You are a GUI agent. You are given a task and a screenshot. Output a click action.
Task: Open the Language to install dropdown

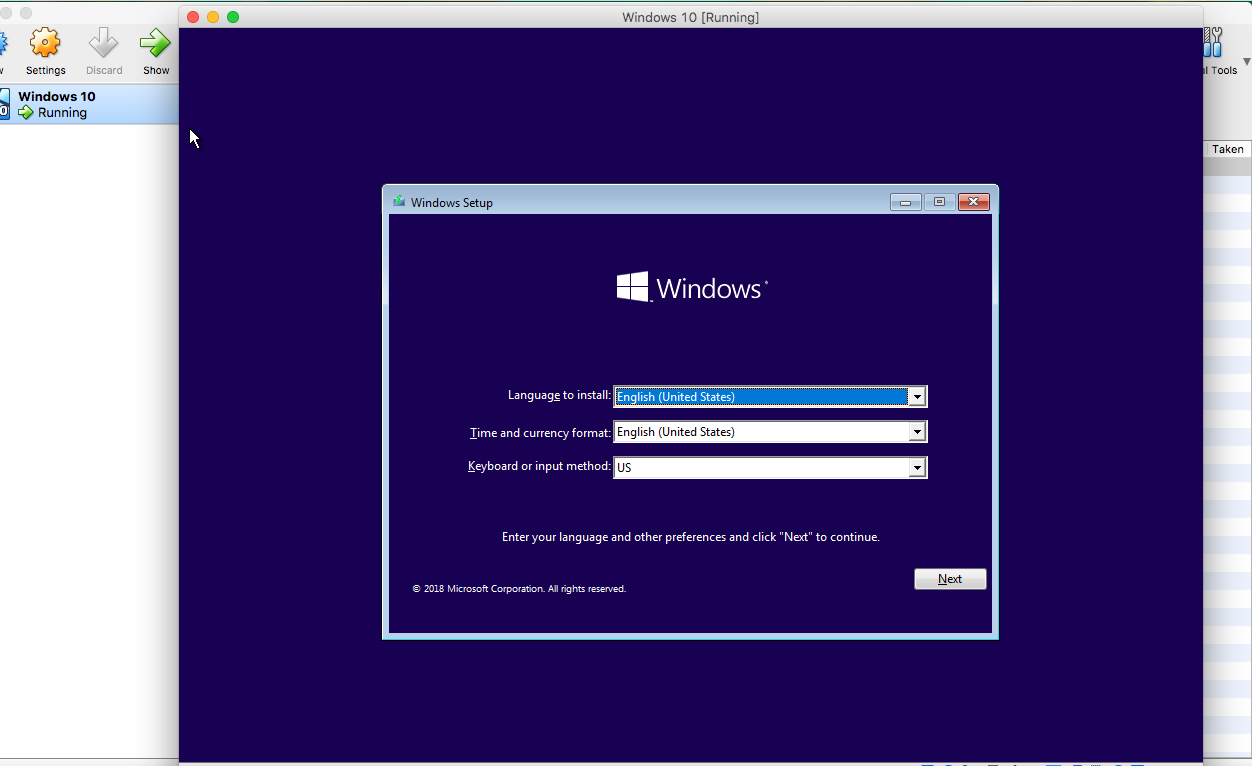coord(917,396)
